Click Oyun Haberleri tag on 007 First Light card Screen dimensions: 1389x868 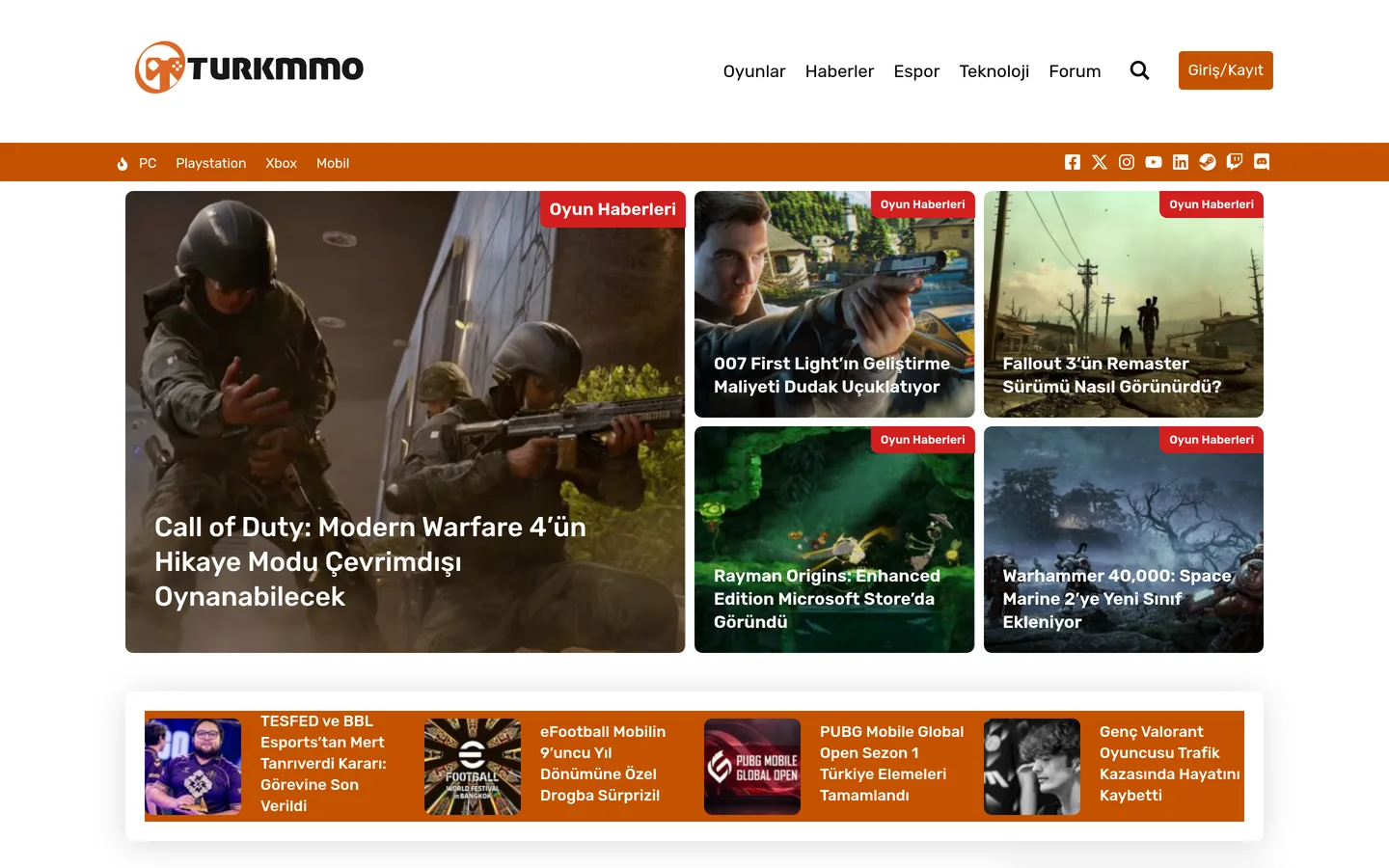click(922, 204)
